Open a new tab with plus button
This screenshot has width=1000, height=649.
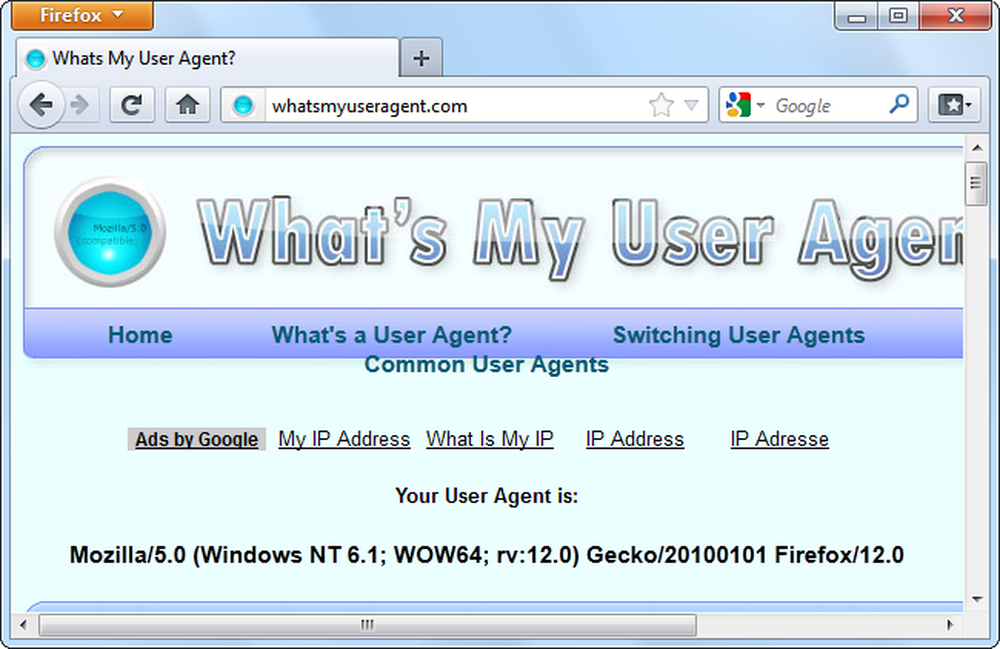click(421, 59)
